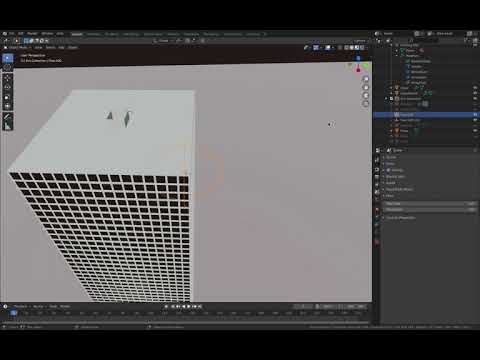Click the pan view hand icon

point(366,87)
